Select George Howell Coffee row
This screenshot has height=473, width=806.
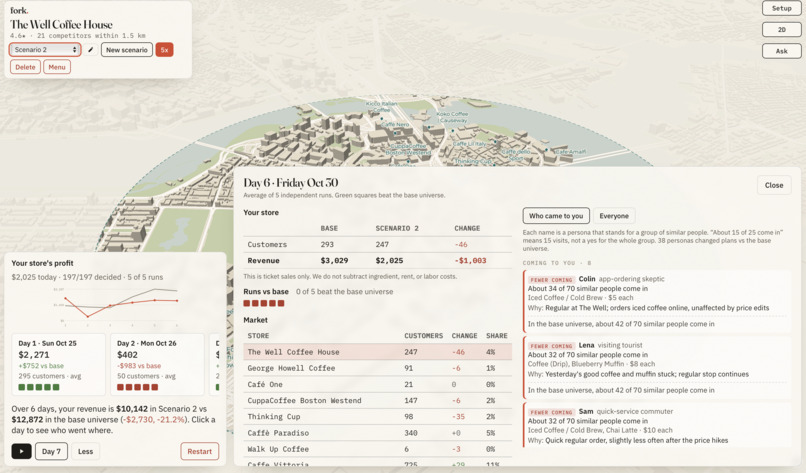pos(377,368)
